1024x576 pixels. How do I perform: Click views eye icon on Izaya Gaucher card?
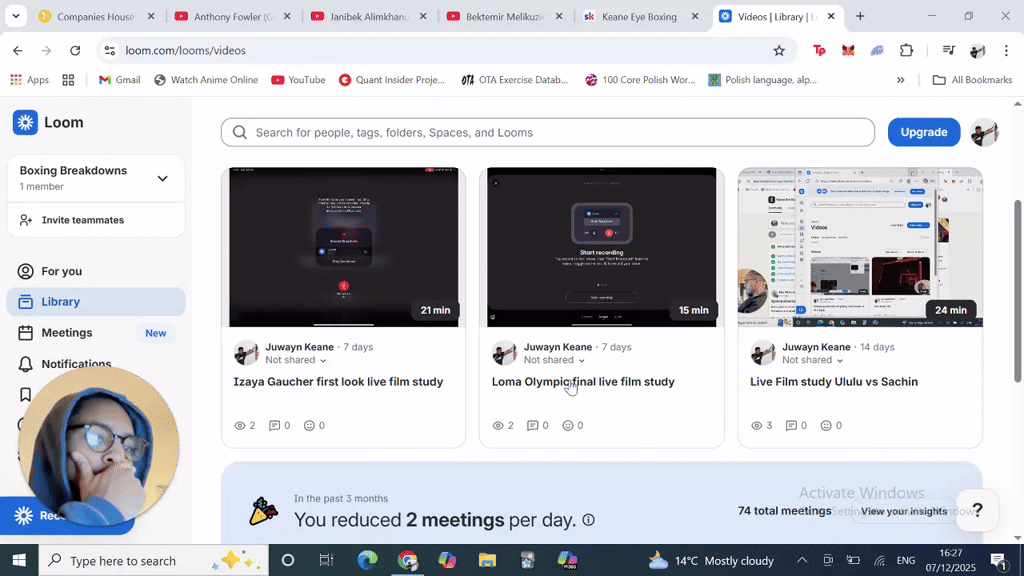tap(240, 425)
